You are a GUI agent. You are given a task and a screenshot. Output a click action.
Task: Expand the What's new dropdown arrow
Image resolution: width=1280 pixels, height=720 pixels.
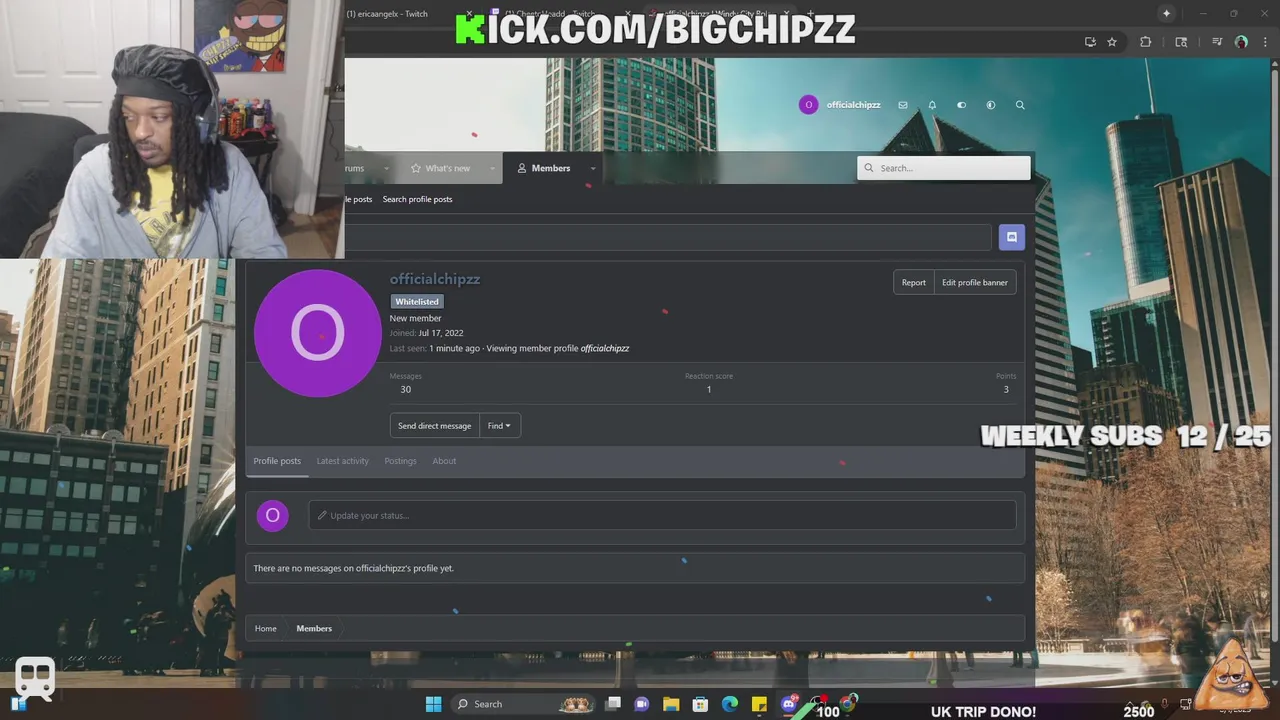pyautogui.click(x=492, y=168)
